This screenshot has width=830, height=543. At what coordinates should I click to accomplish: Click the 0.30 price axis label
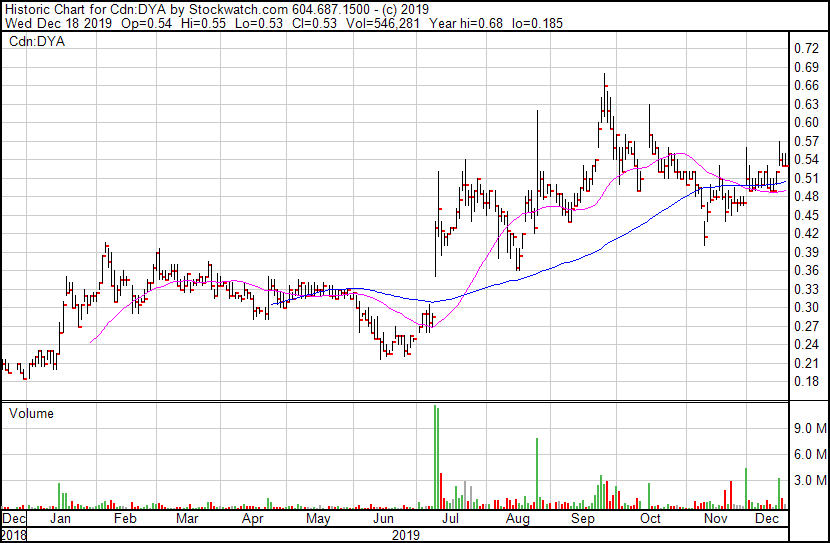click(x=807, y=307)
